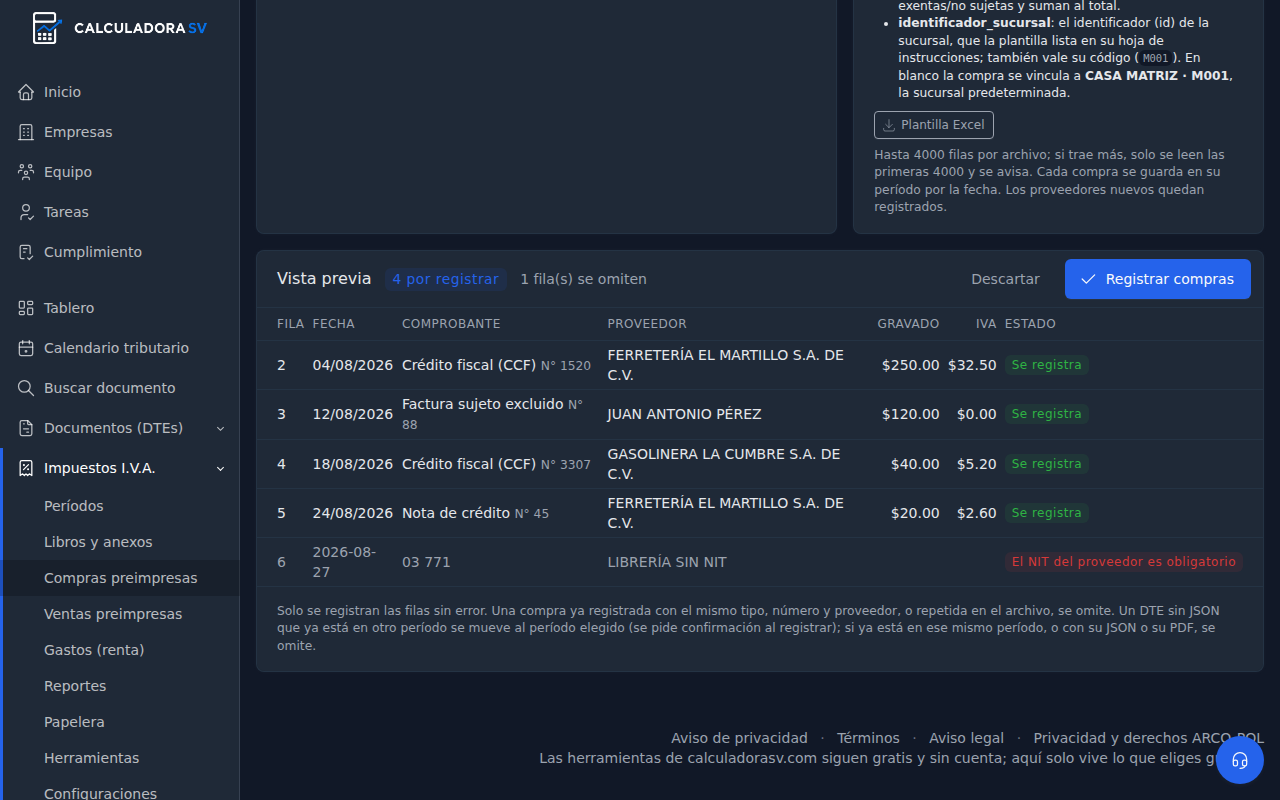This screenshot has width=1280, height=800.
Task: Click the Registrar compras button
Action: (1157, 279)
